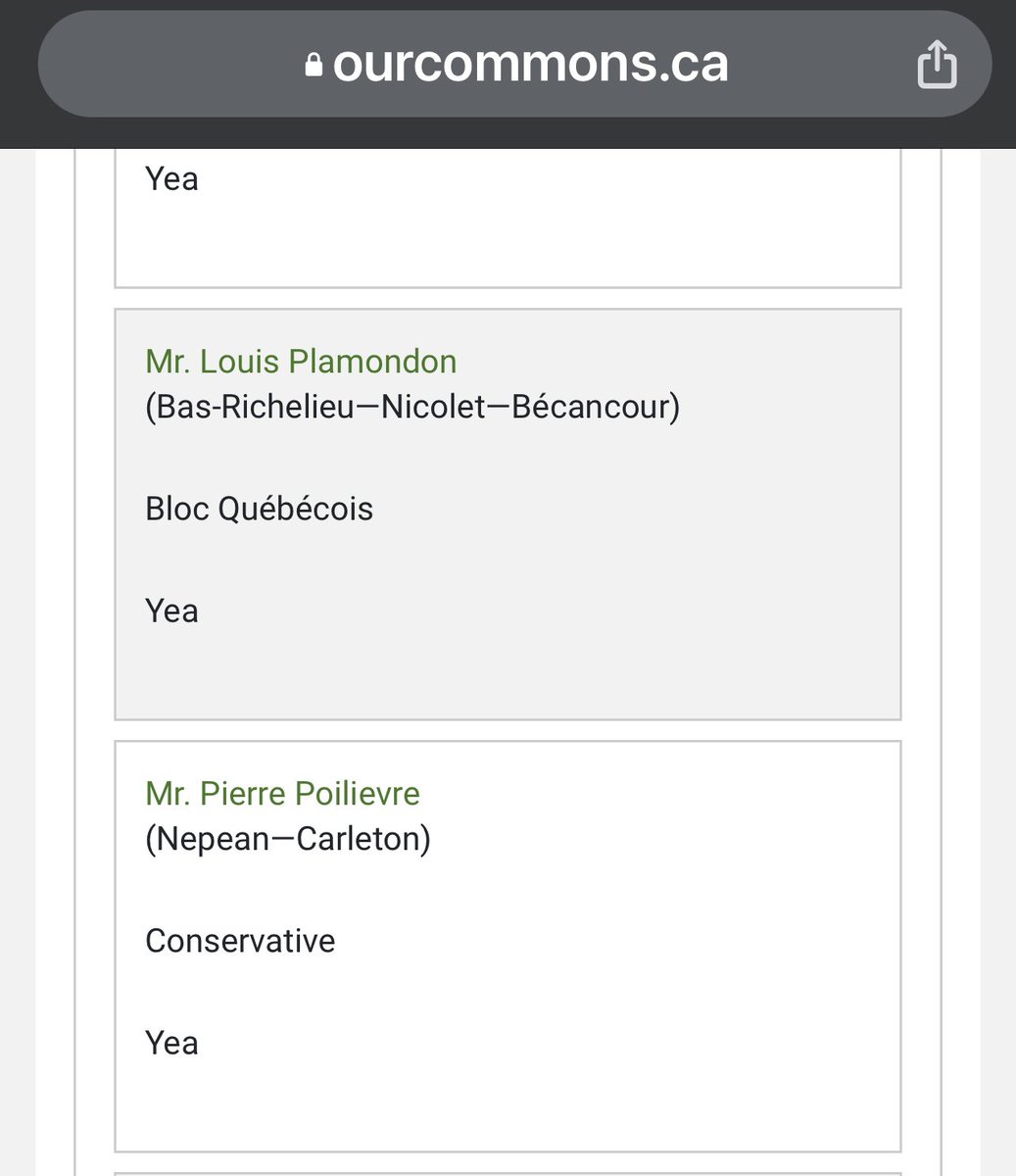Open Mr. Louis Plamondon's member profile
Viewport: 1016px width, 1176px height.
click(301, 362)
